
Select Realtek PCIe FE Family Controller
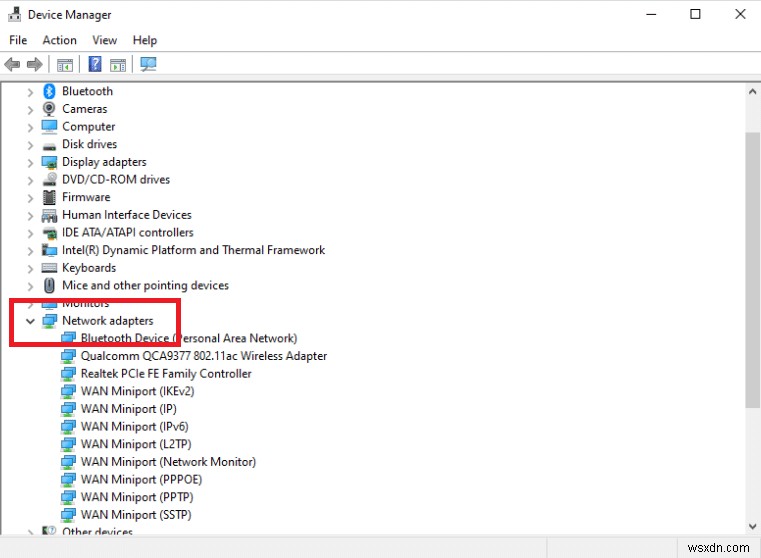(166, 374)
